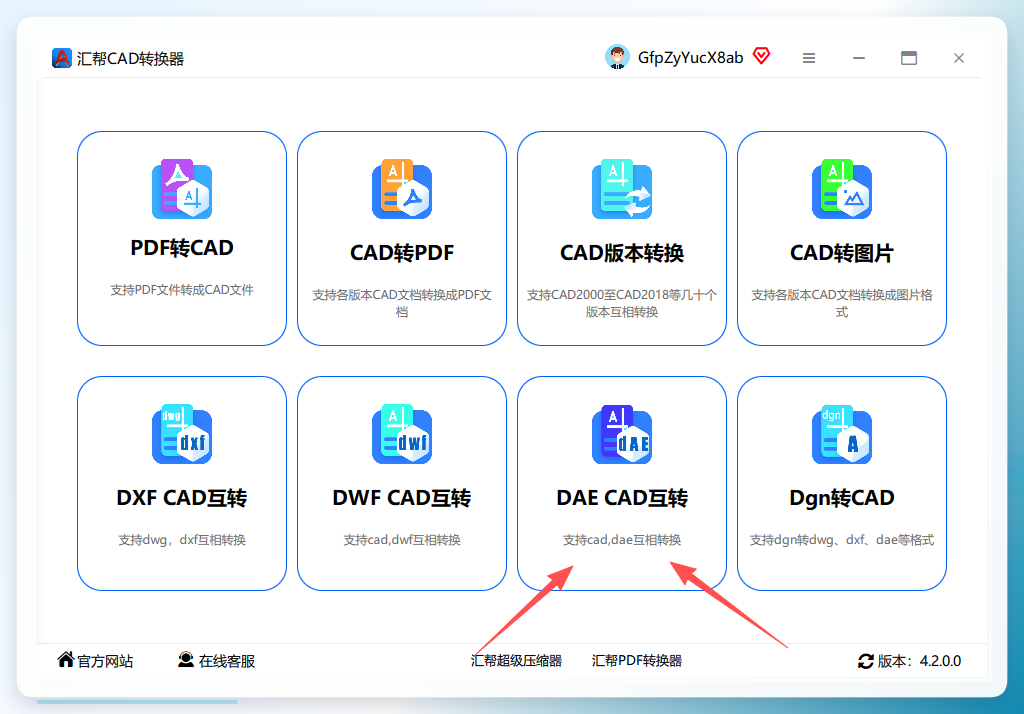Click the DWF CAD互转 dwf icon
This screenshot has height=714, width=1024.
[x=402, y=434]
